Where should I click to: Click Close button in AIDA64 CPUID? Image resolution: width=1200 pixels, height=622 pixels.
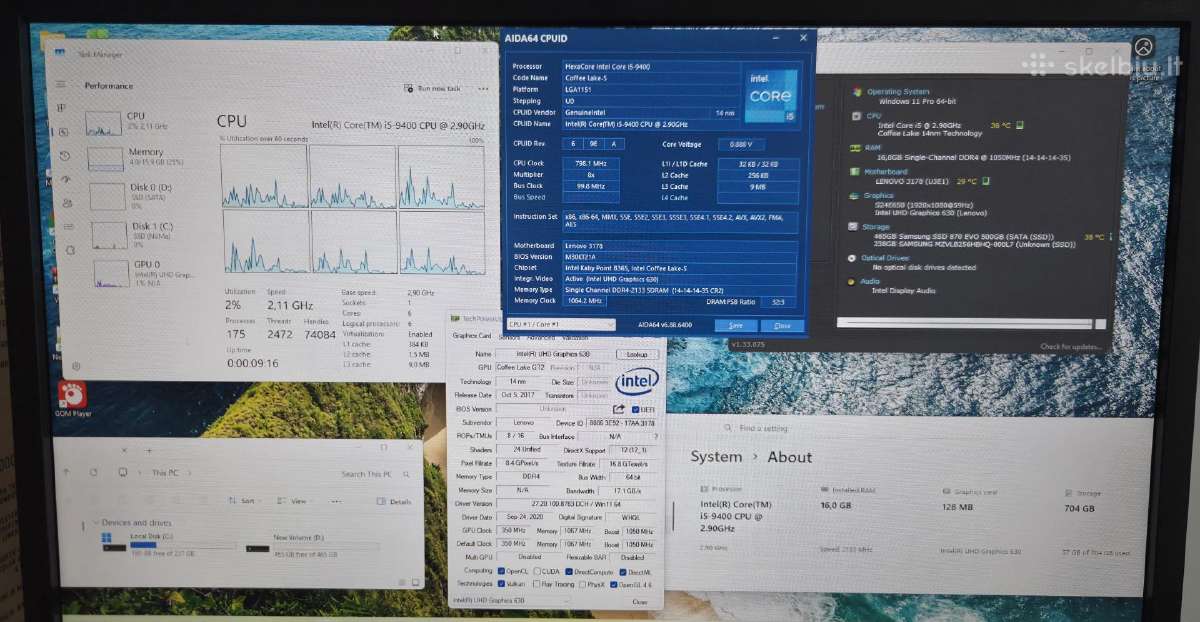[782, 326]
